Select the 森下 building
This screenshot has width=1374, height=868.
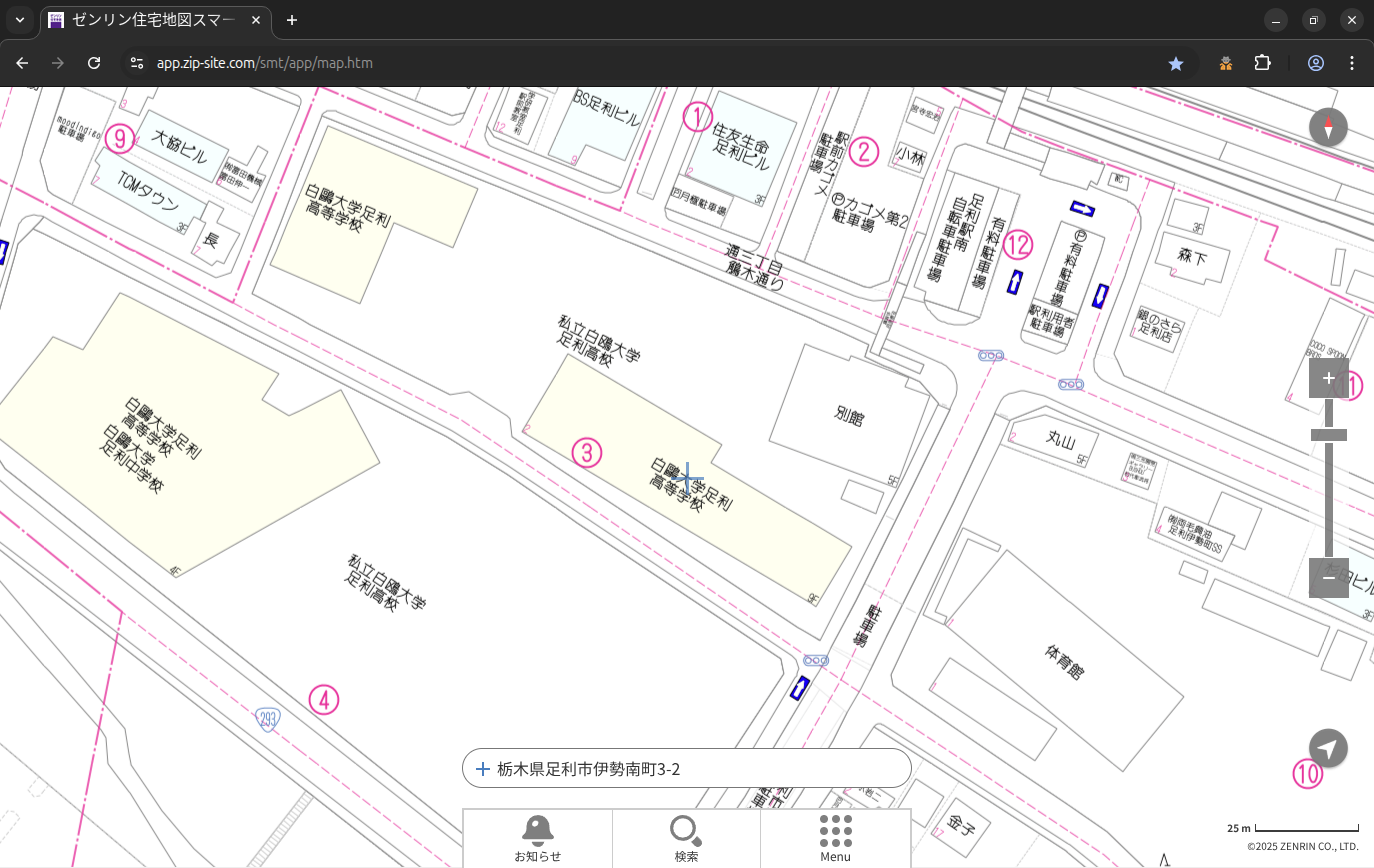point(1192,258)
